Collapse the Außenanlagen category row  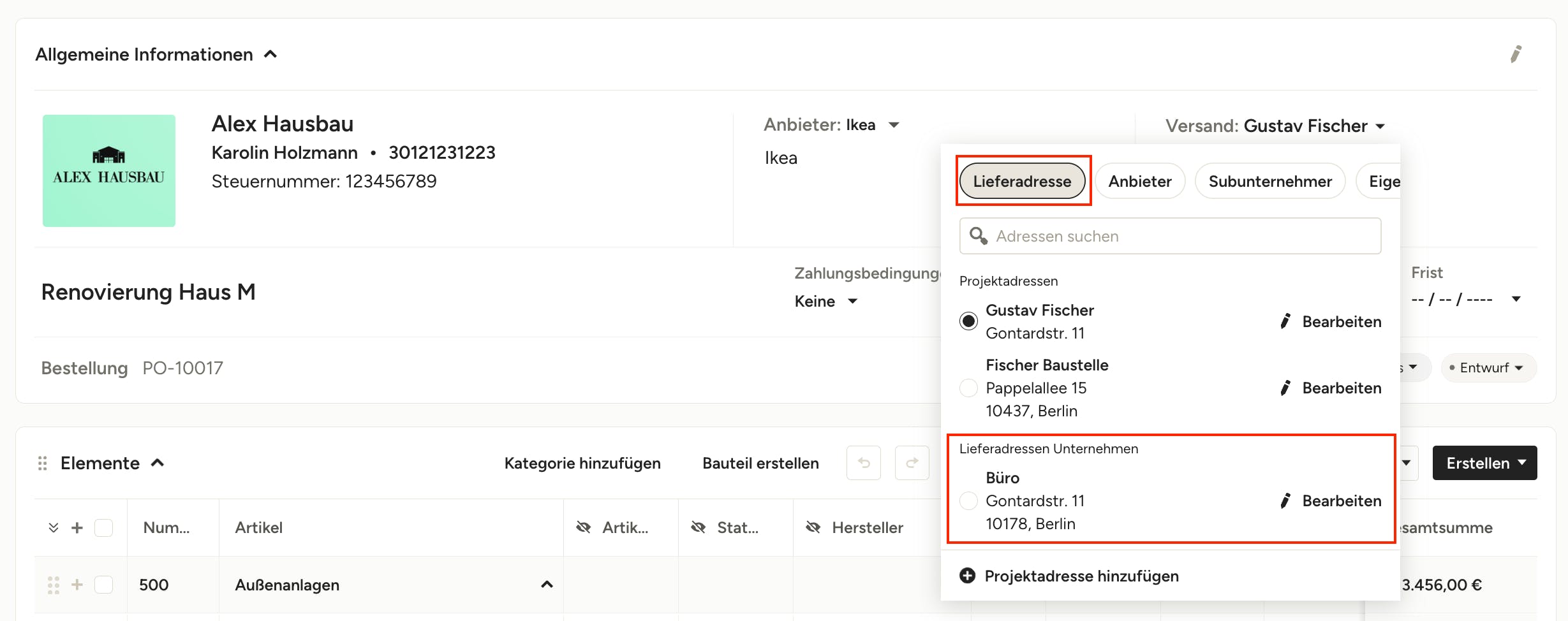pos(547,585)
